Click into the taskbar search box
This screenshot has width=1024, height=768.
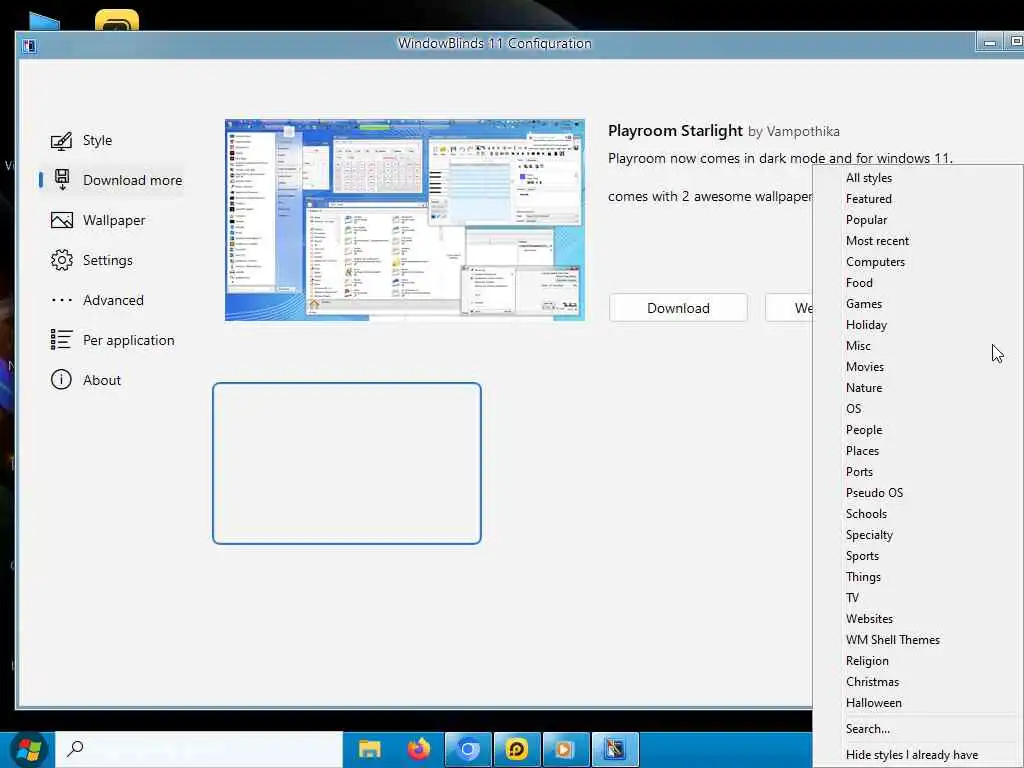pyautogui.click(x=199, y=749)
